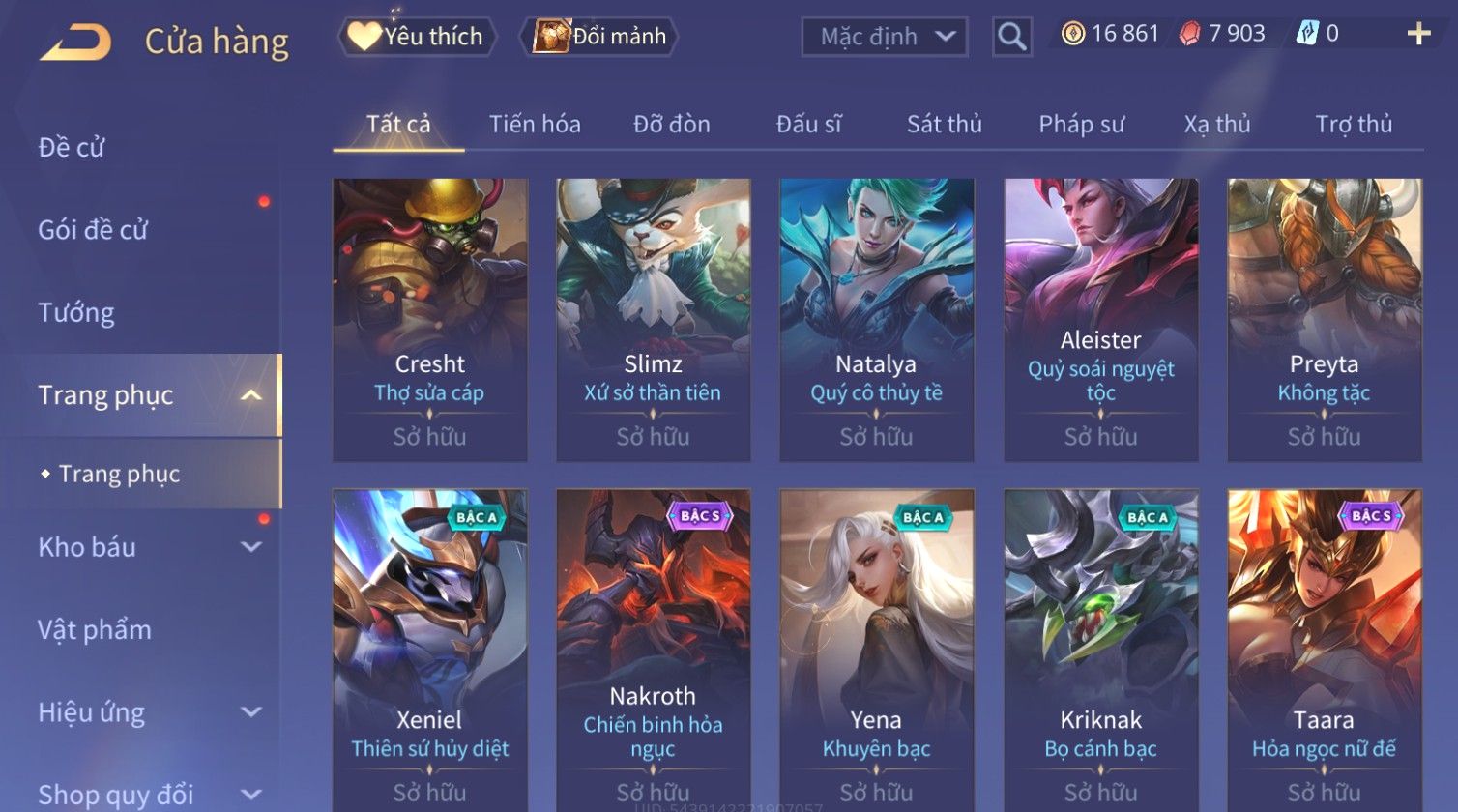This screenshot has height=812, width=1458.
Task: Tap the plus icon to add currency
Action: pos(1418,34)
